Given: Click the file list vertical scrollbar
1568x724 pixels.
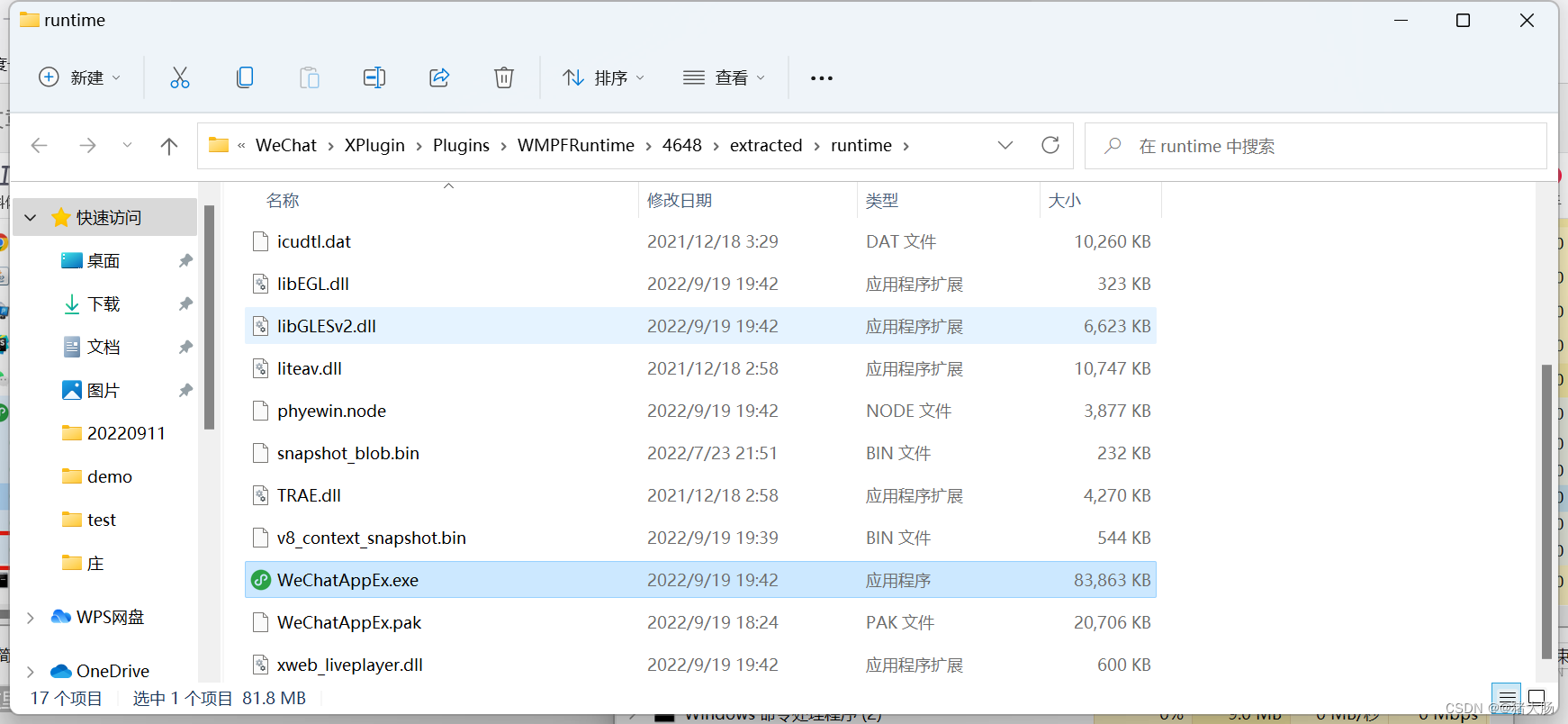Looking at the screenshot, I should click(x=1546, y=511).
